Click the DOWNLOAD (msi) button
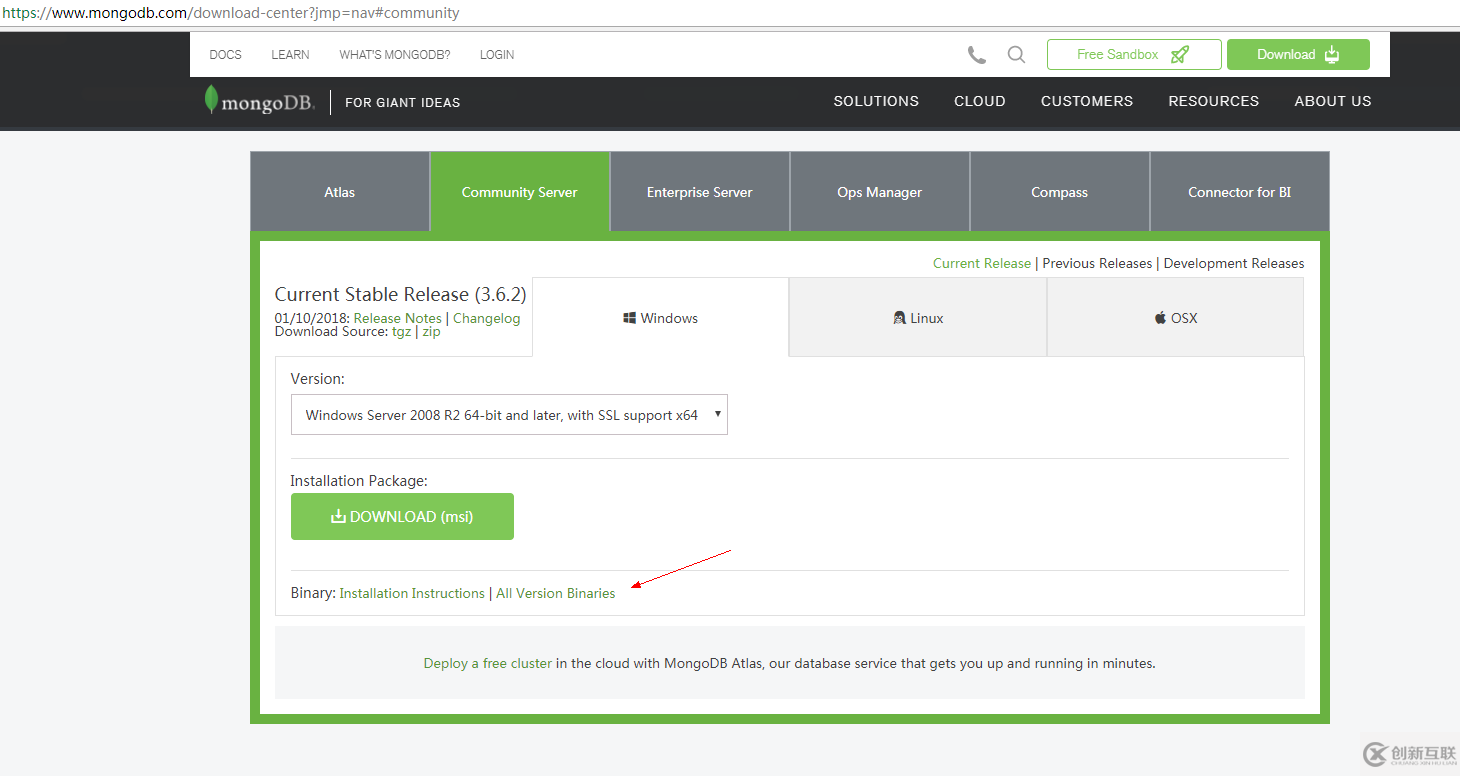This screenshot has width=1460, height=776. pyautogui.click(x=402, y=516)
